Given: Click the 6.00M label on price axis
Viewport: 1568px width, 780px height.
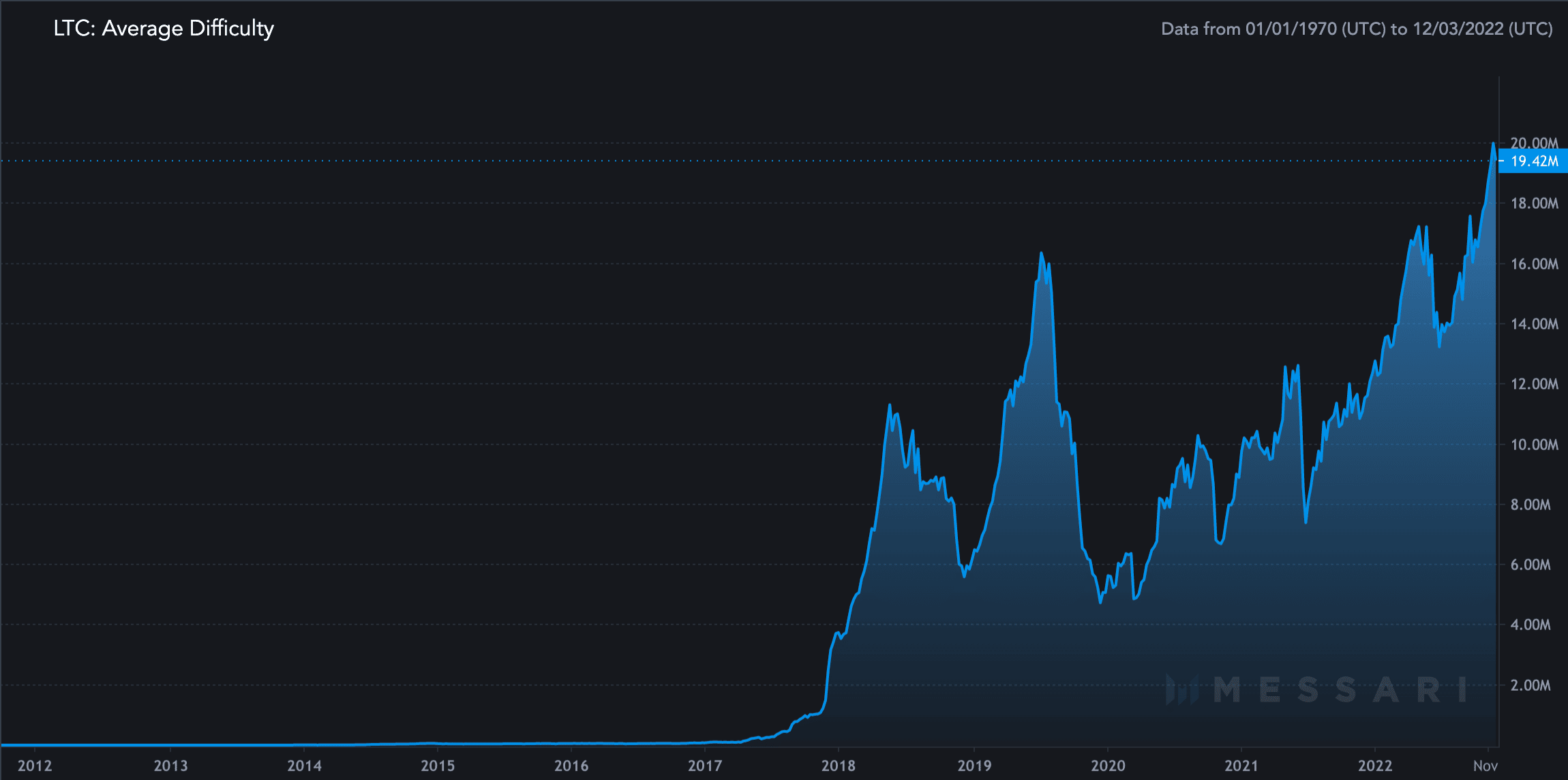Looking at the screenshot, I should coord(1530,565).
